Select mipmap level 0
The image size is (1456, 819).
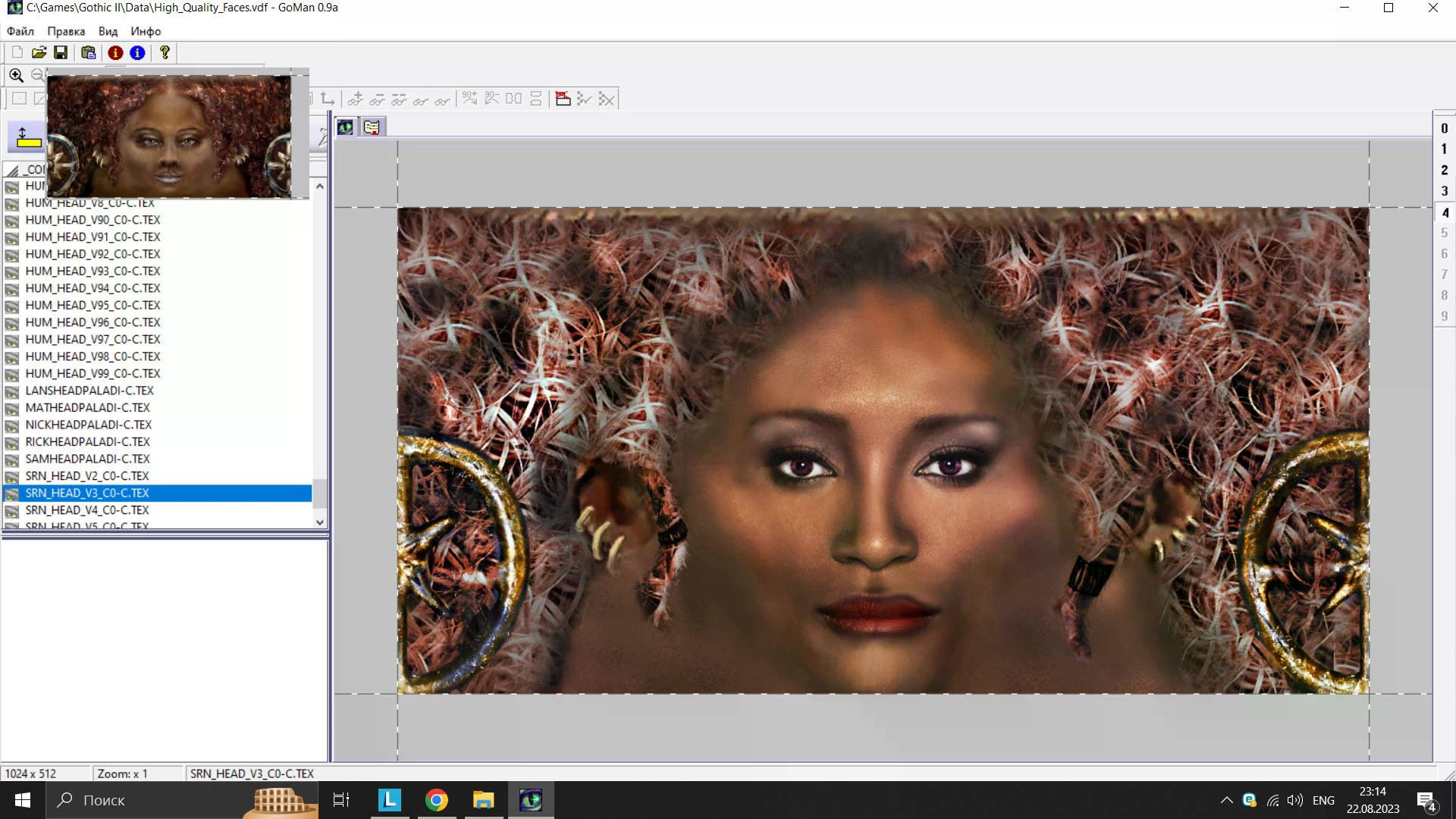pos(1444,128)
